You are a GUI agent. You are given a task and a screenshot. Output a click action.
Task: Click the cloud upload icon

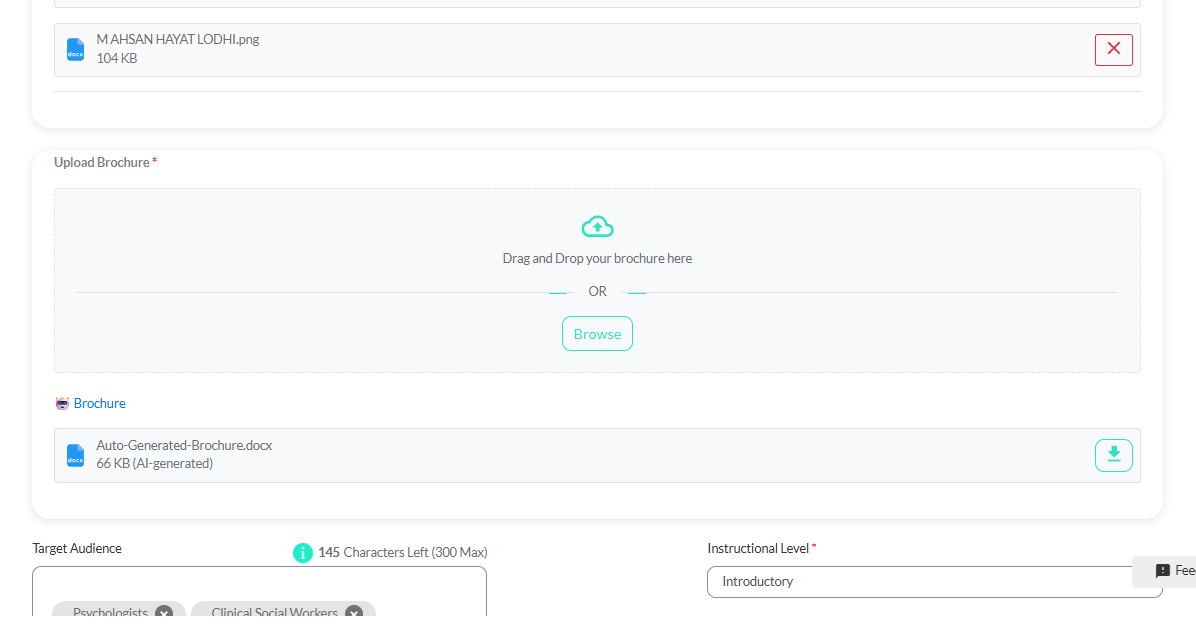click(x=597, y=227)
